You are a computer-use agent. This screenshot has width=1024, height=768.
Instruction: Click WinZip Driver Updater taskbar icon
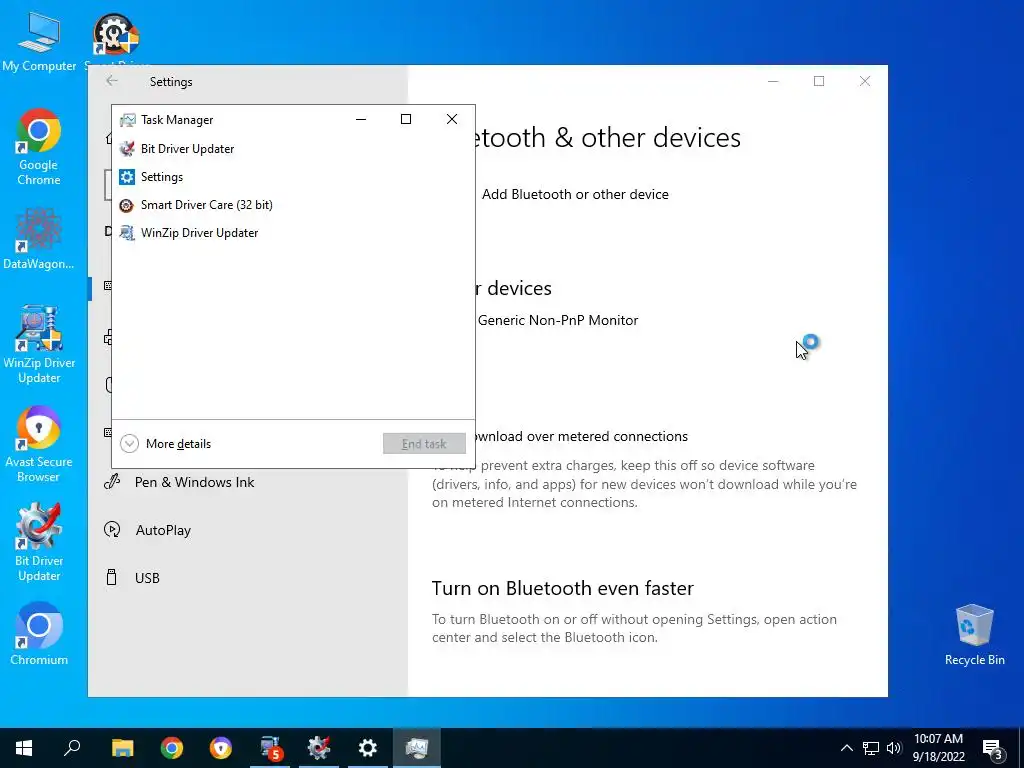270,748
